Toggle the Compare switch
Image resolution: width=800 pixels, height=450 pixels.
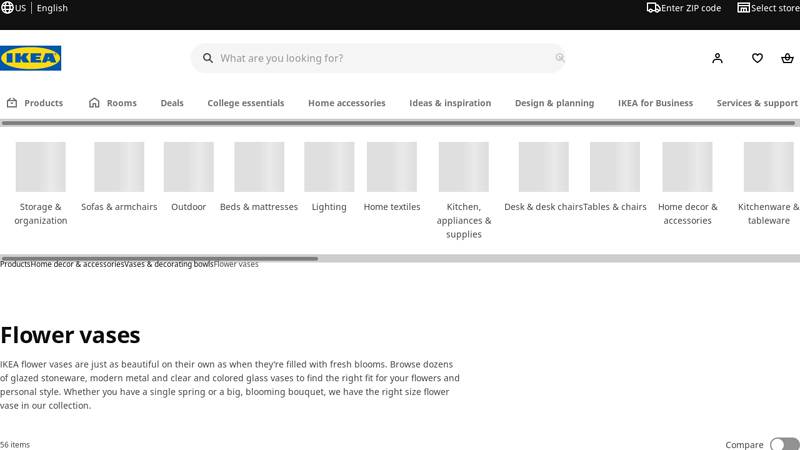(x=785, y=444)
